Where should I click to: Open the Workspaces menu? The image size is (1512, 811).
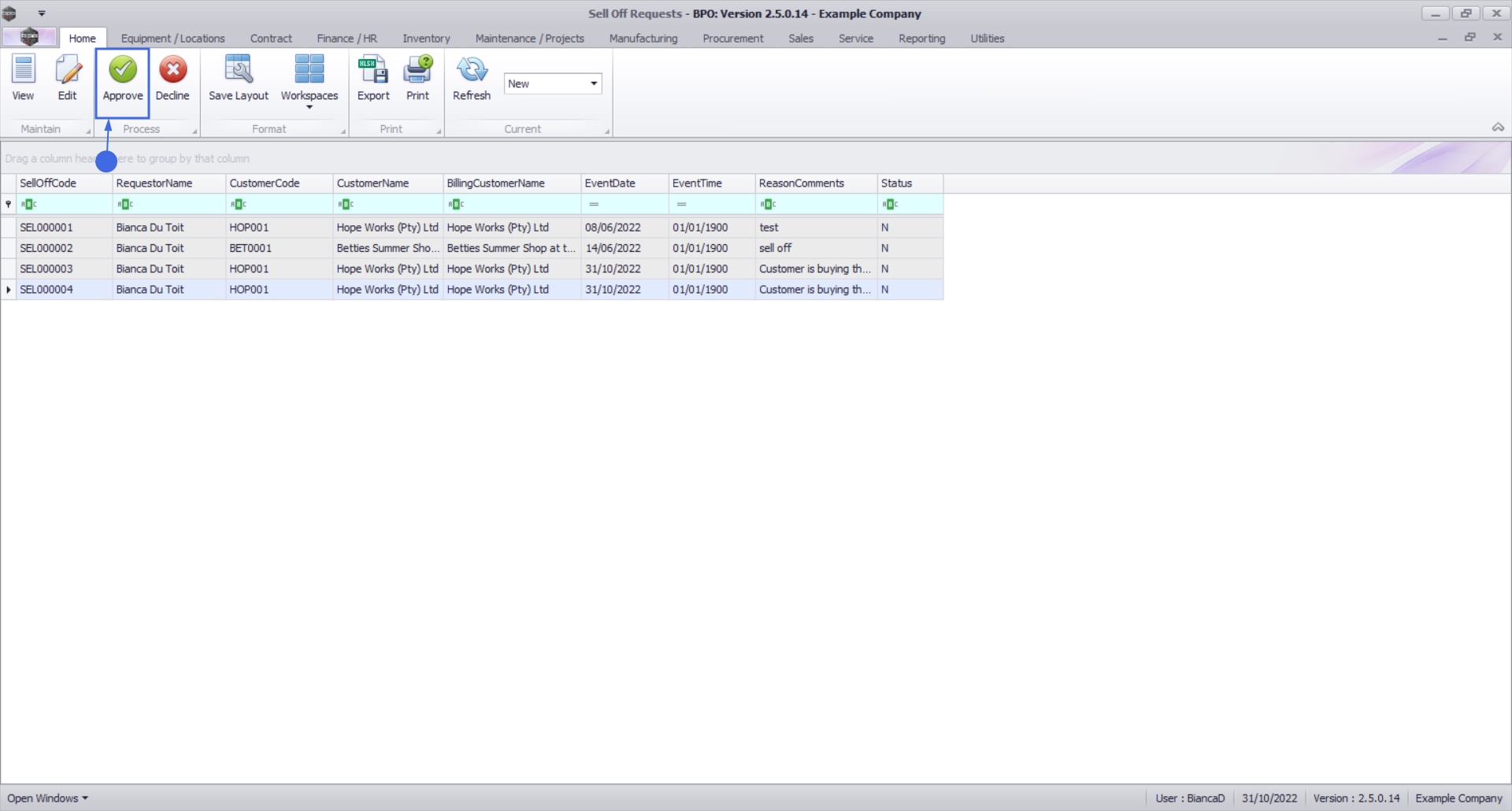[309, 81]
